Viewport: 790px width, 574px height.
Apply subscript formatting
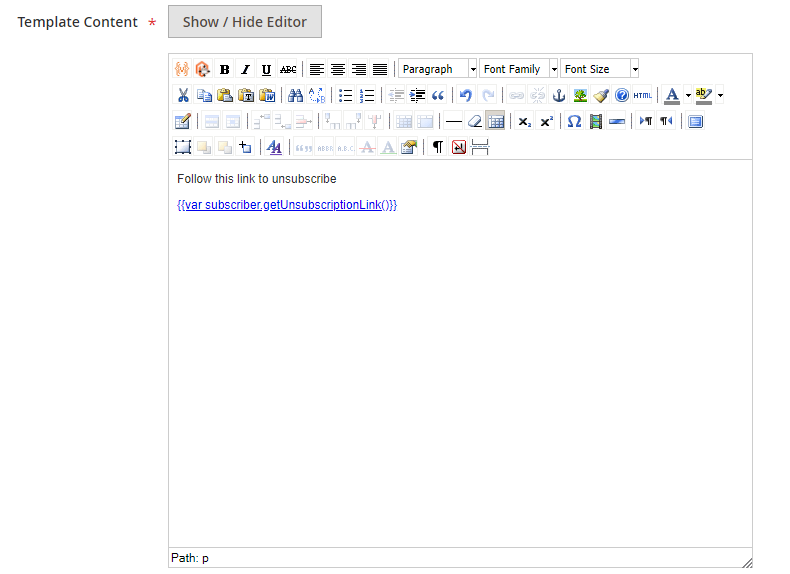point(524,121)
